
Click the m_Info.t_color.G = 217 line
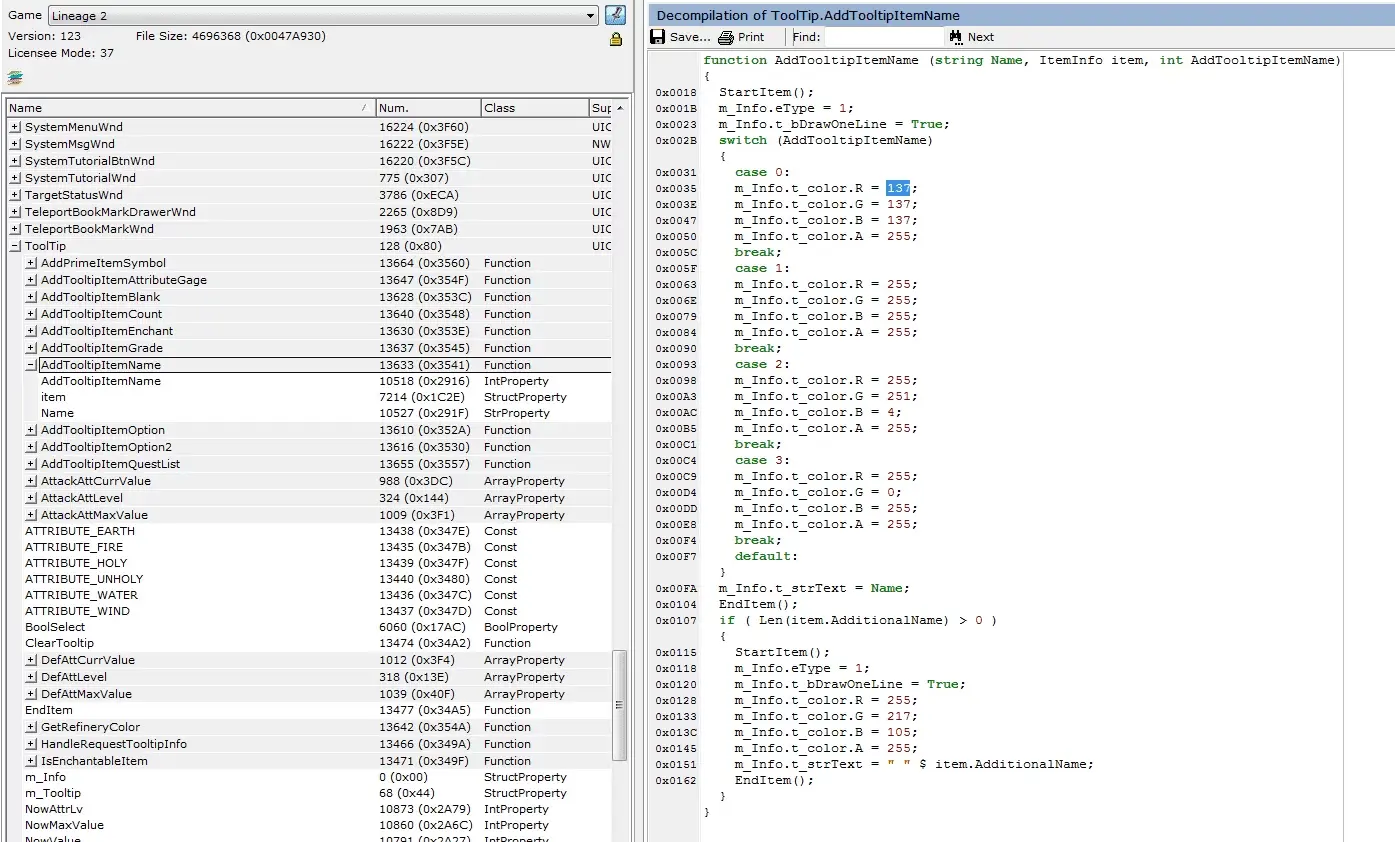(826, 716)
